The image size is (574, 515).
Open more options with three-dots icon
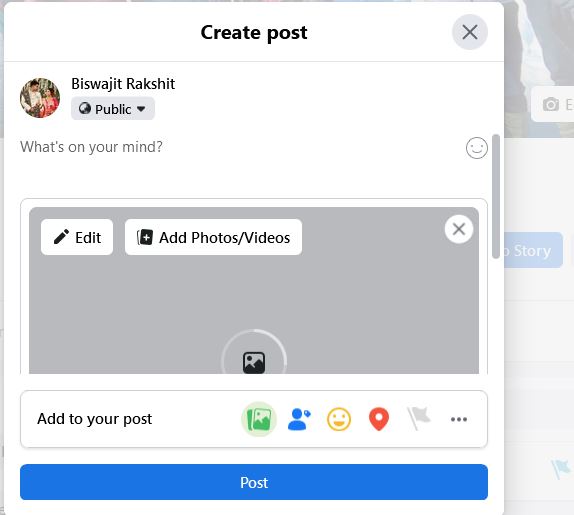(x=459, y=419)
